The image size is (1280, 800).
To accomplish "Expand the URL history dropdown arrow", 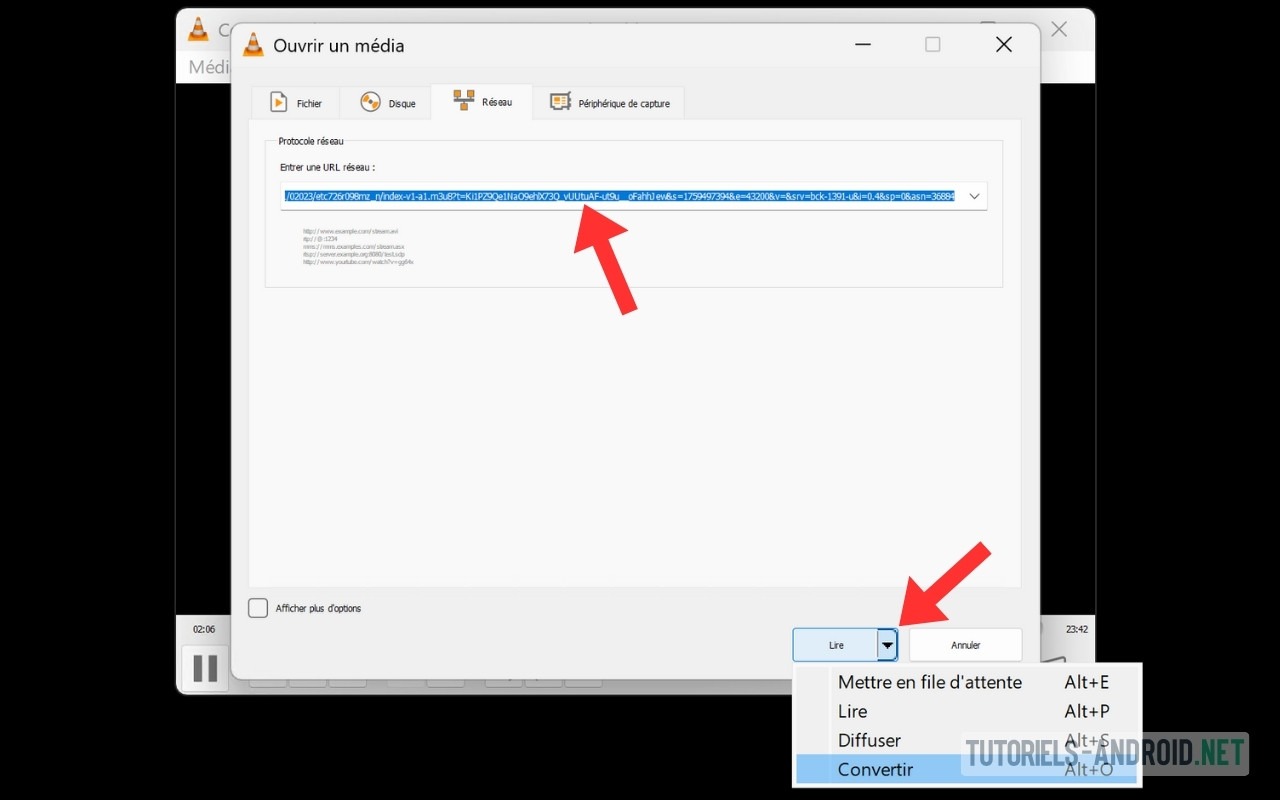I will [974, 196].
